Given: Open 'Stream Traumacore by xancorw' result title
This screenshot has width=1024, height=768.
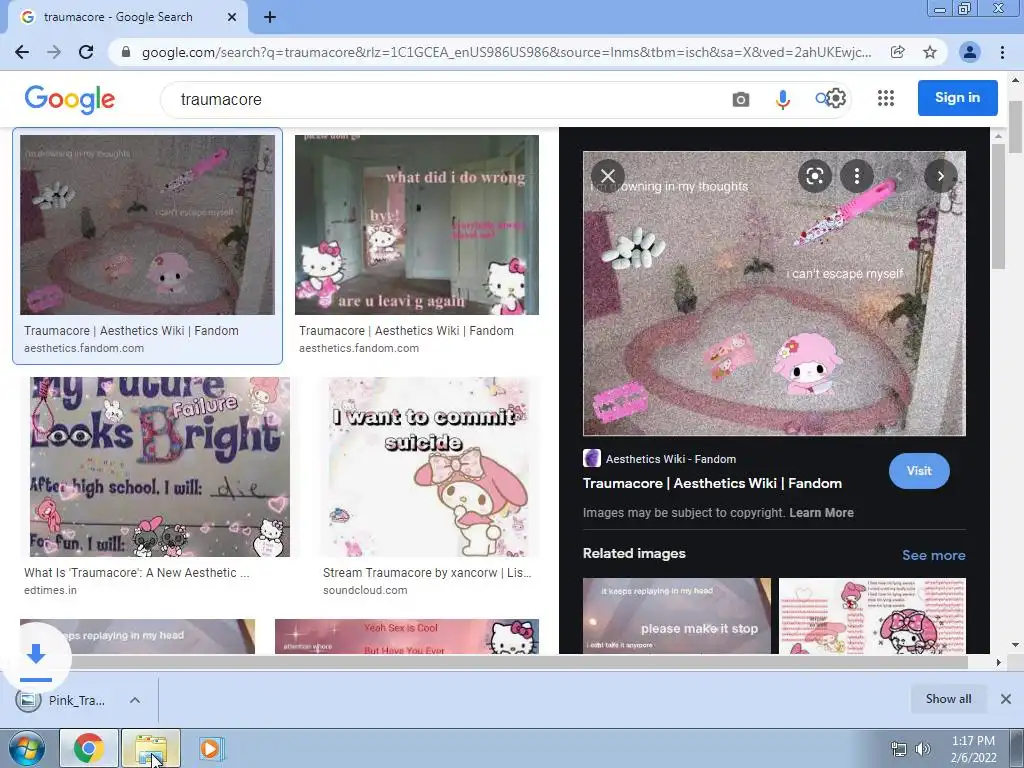Looking at the screenshot, I should (427, 573).
